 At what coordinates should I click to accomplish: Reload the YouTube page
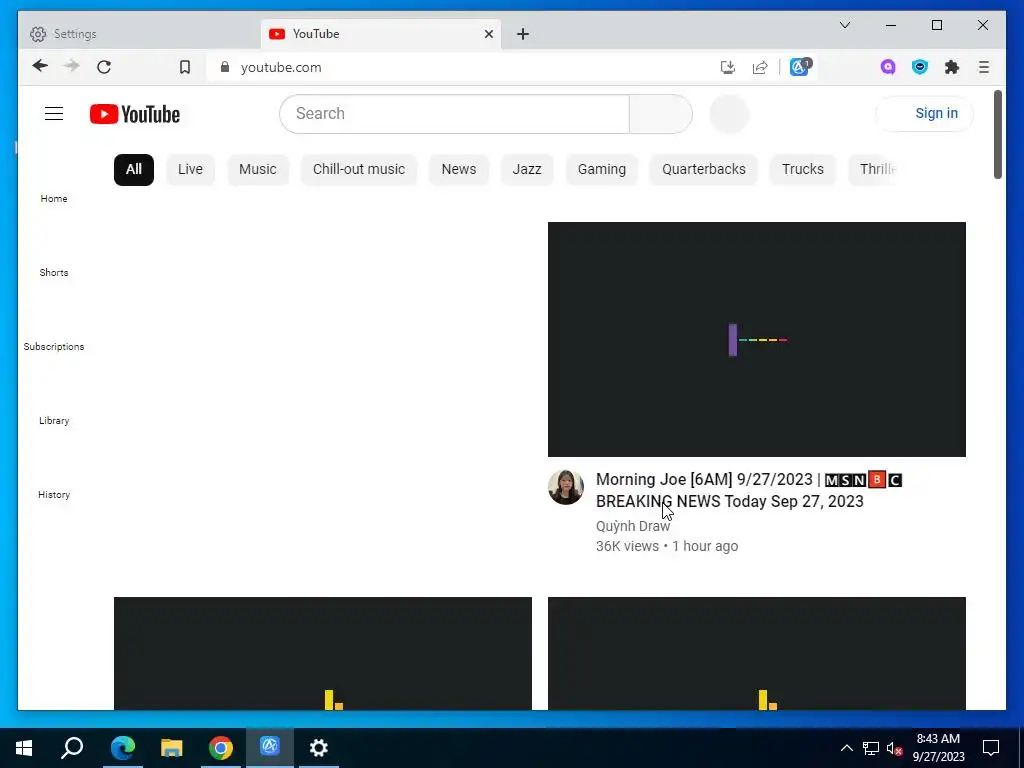click(x=104, y=67)
